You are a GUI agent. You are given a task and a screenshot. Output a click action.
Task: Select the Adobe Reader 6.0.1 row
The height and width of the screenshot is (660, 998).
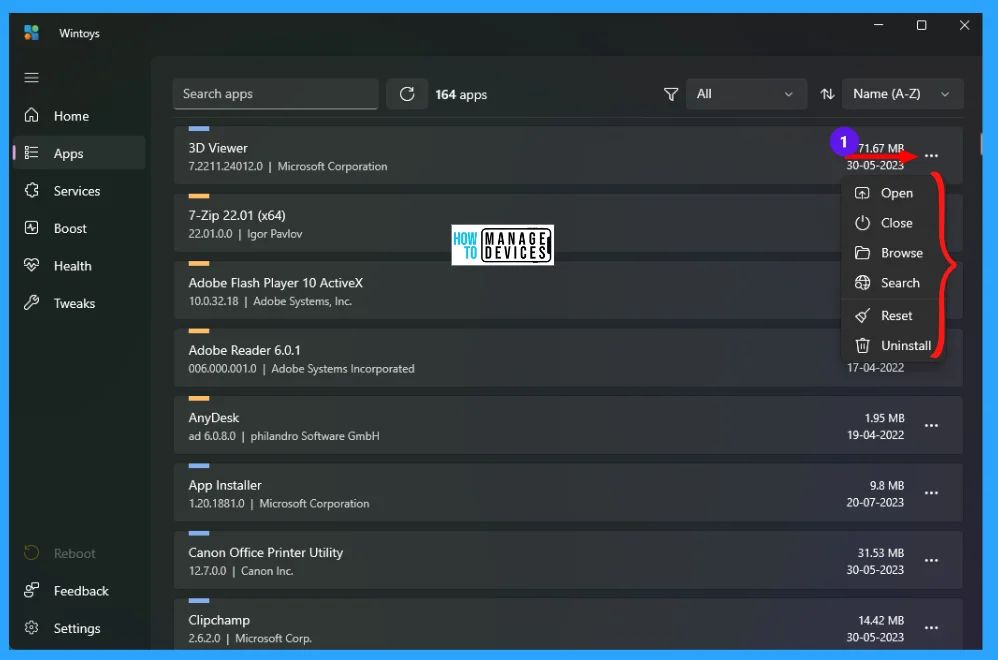[x=568, y=358]
